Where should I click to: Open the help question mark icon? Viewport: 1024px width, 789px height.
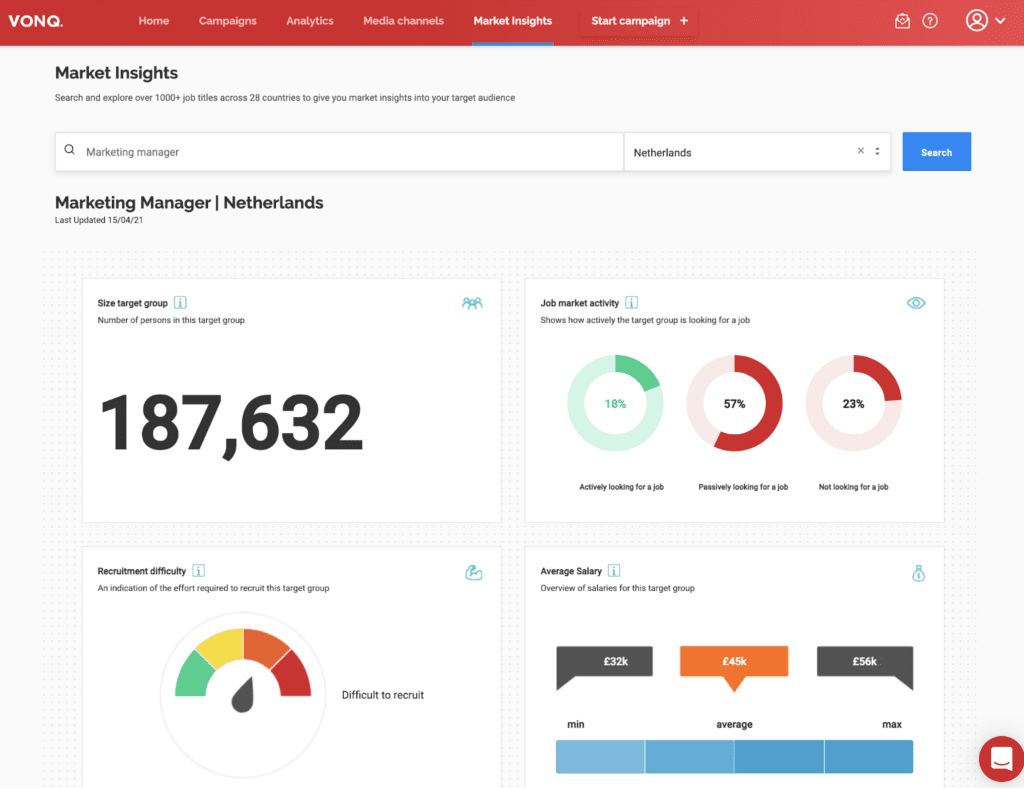click(x=930, y=21)
